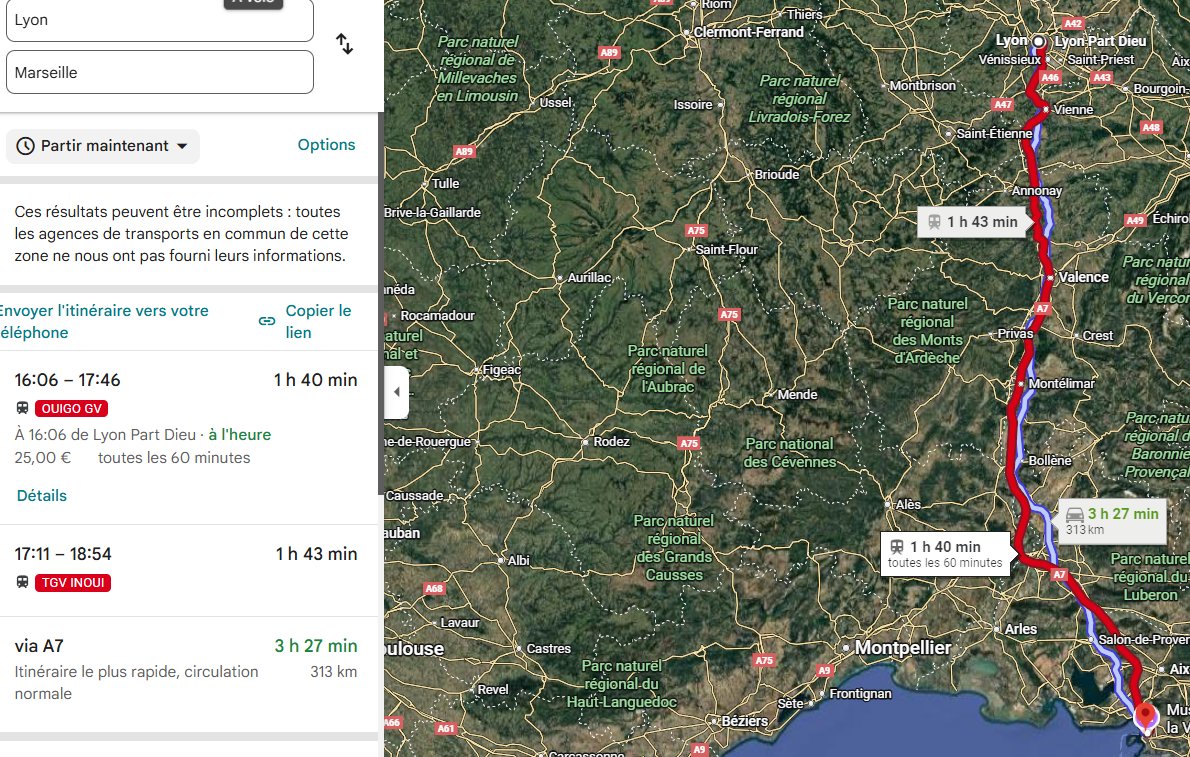Click the Valence city label on map
The height and width of the screenshot is (757, 1190).
pyautogui.click(x=1083, y=277)
